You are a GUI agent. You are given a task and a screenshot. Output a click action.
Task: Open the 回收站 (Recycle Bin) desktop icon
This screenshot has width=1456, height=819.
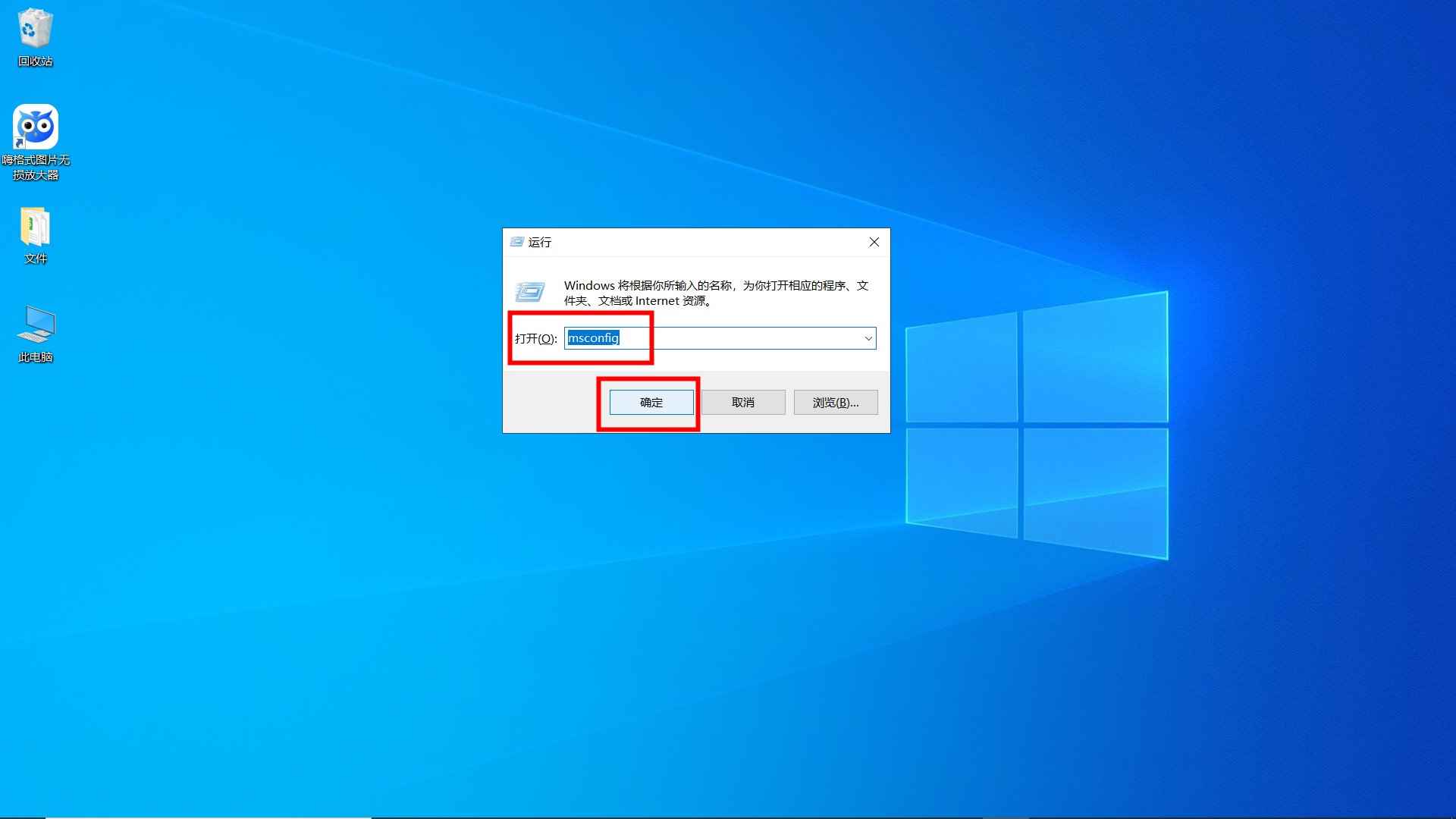(35, 30)
